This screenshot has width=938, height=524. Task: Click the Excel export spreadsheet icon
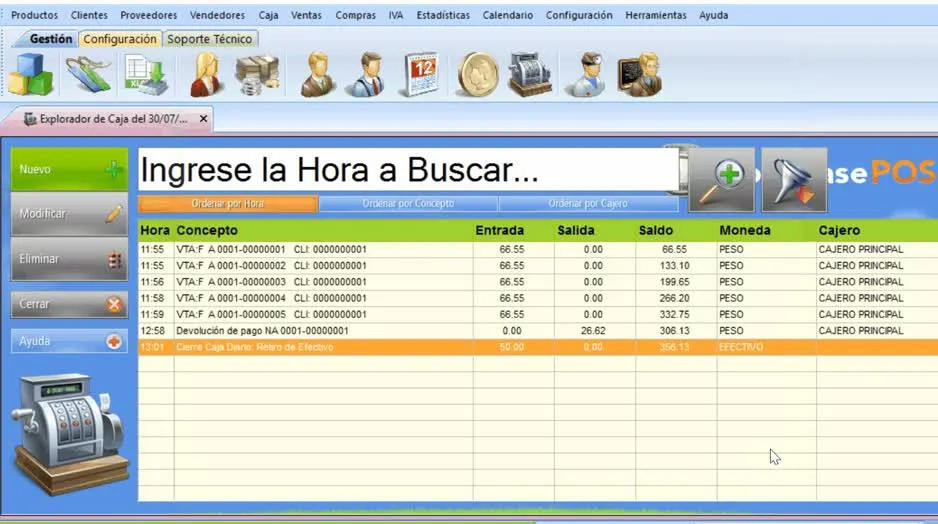(146, 75)
